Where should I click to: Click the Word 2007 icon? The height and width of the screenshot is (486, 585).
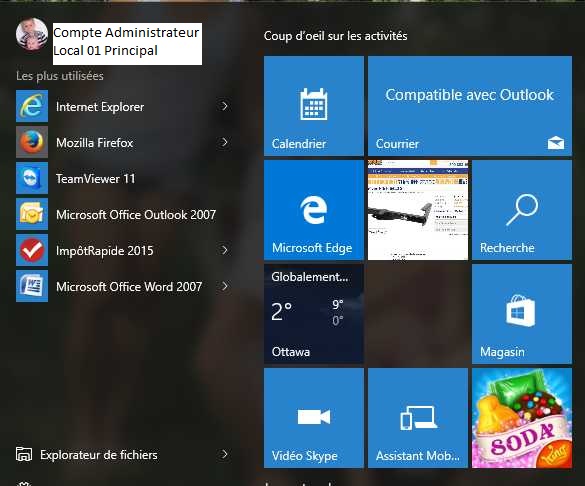tap(32, 286)
